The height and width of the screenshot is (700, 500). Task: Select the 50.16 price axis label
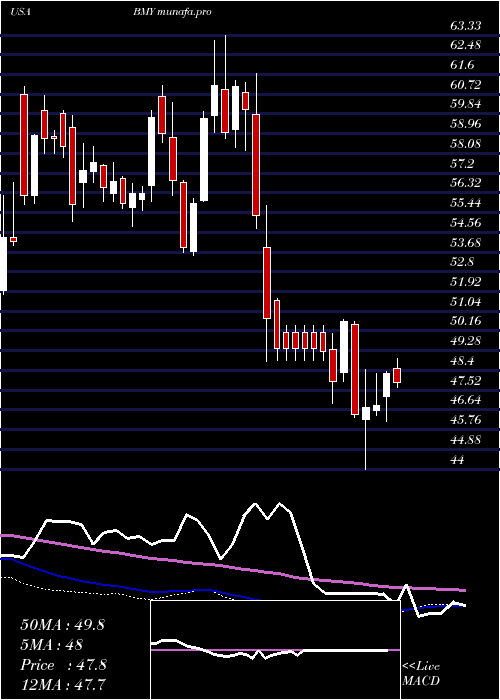click(466, 321)
